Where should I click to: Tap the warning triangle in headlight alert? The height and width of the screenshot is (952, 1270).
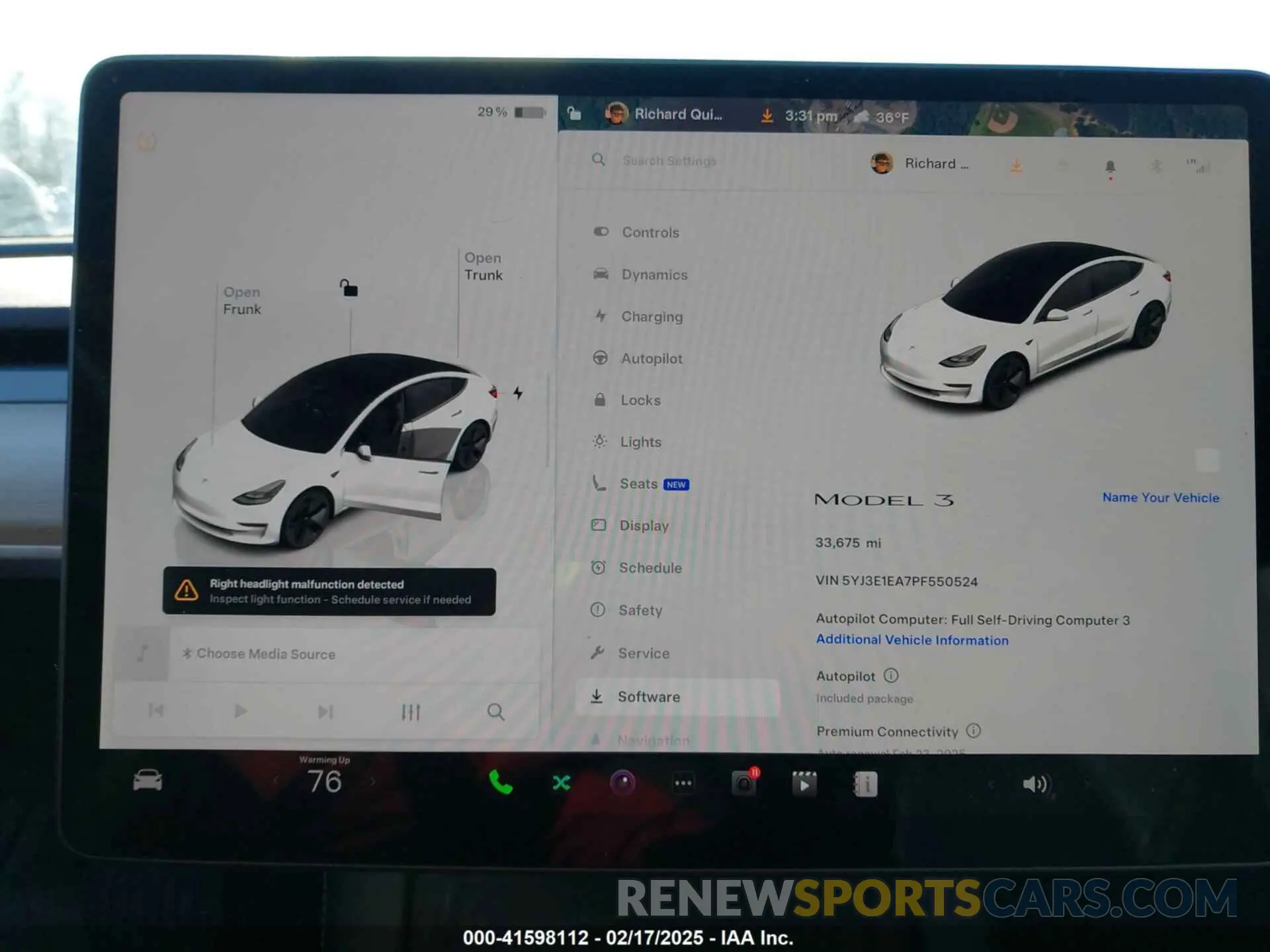(x=187, y=590)
